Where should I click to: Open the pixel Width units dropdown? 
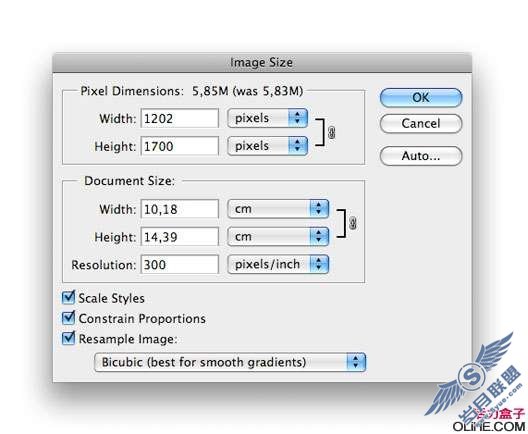tap(267, 118)
